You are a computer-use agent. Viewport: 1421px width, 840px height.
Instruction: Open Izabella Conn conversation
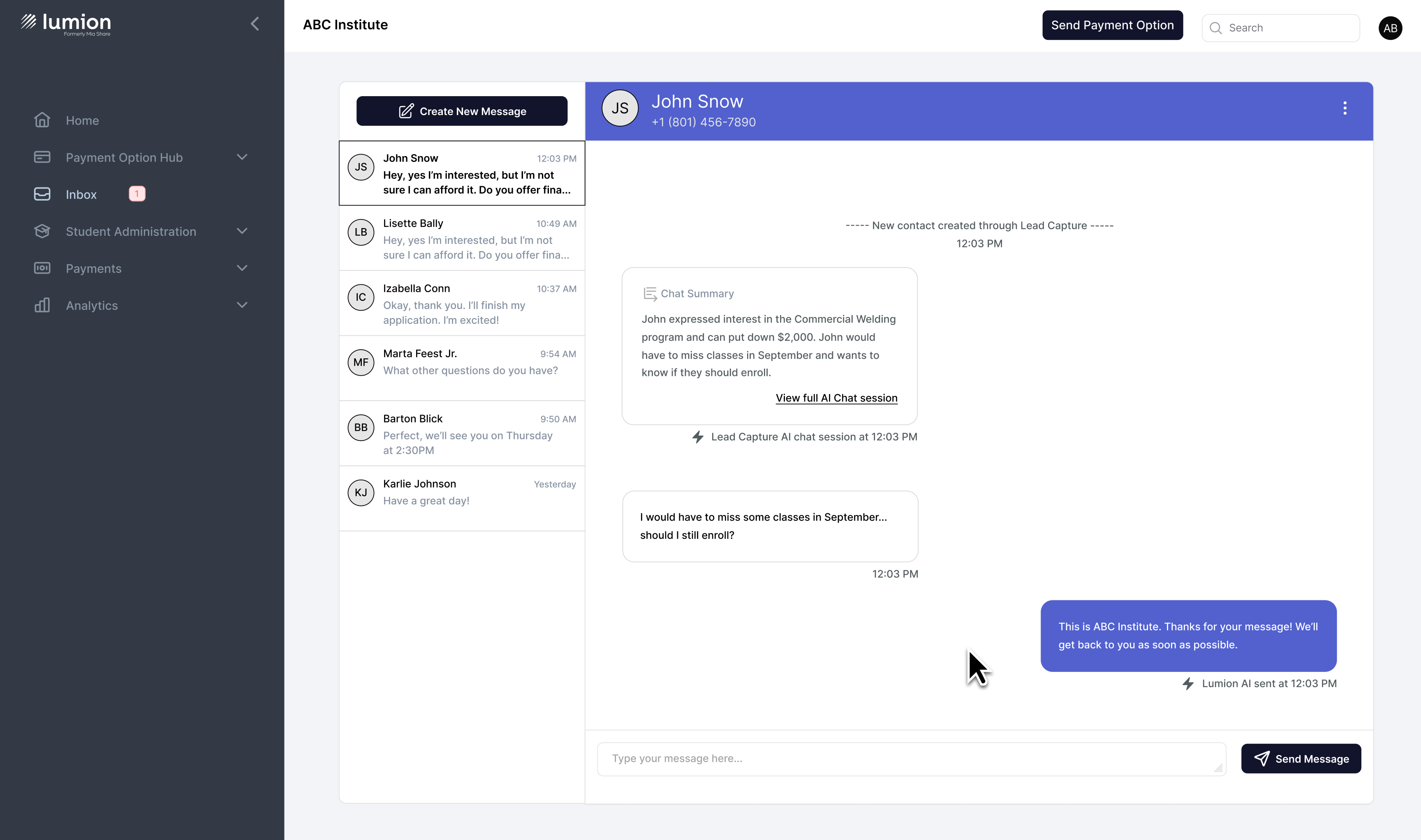(462, 303)
